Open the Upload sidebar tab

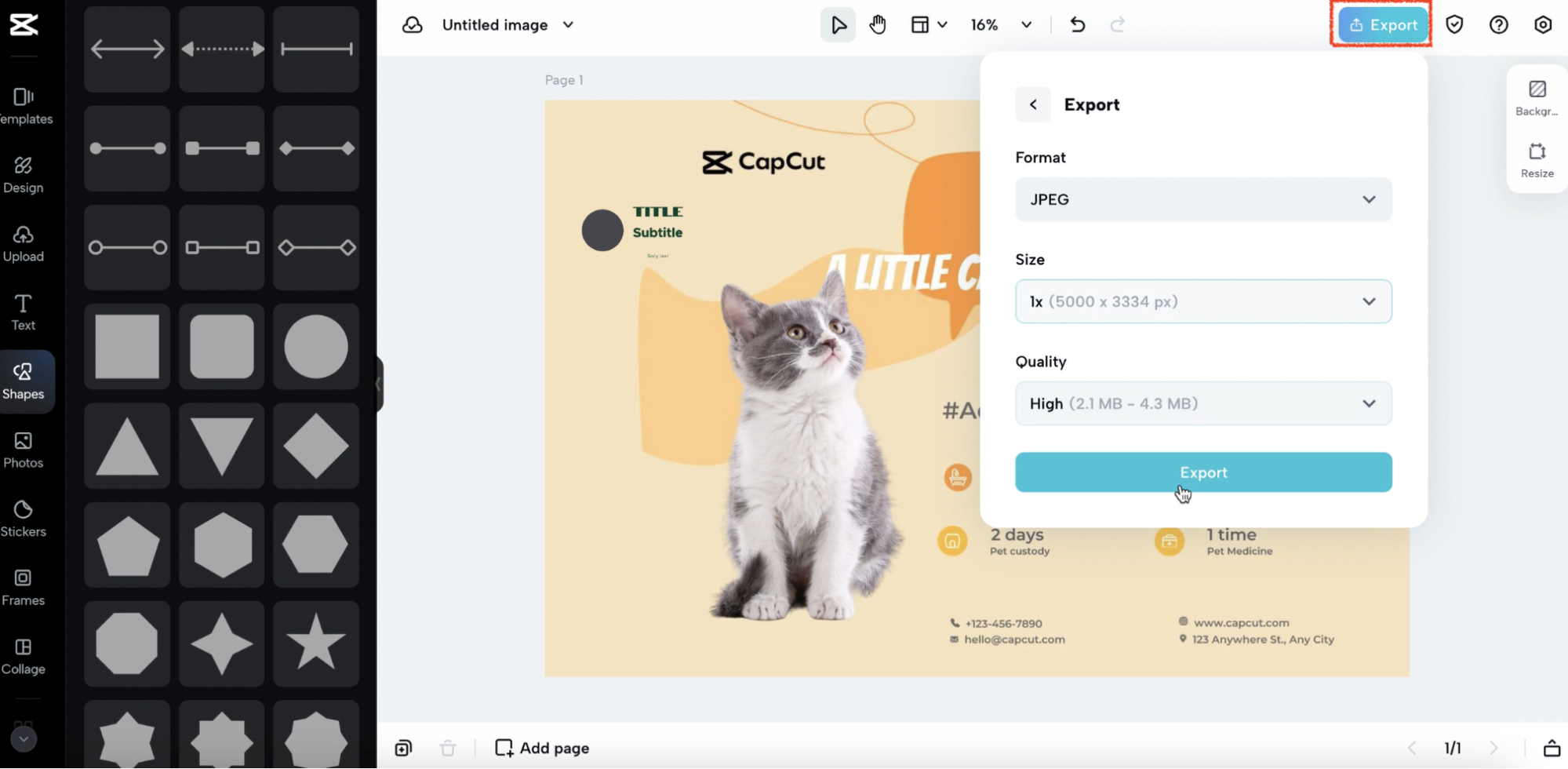[24, 244]
